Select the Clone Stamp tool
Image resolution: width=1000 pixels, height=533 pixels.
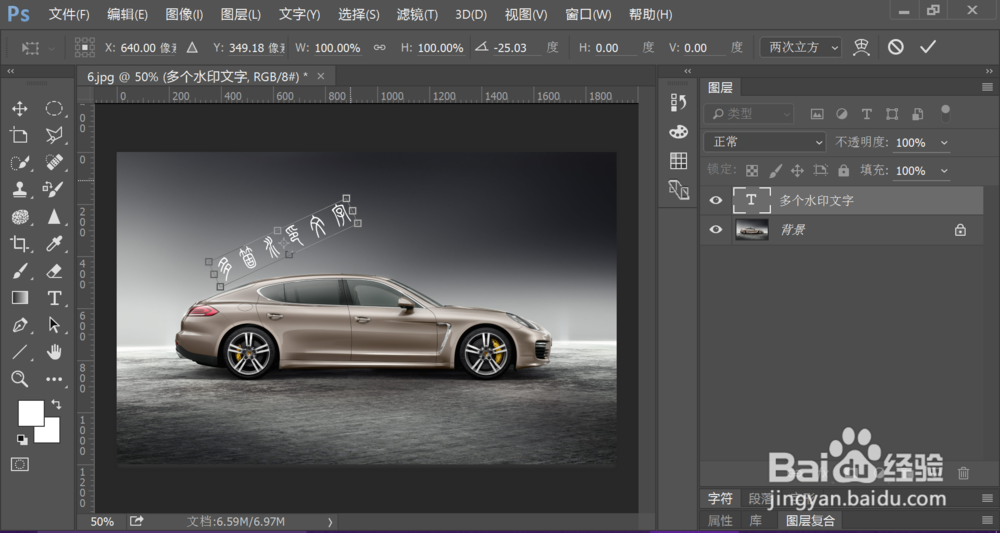[x=20, y=189]
